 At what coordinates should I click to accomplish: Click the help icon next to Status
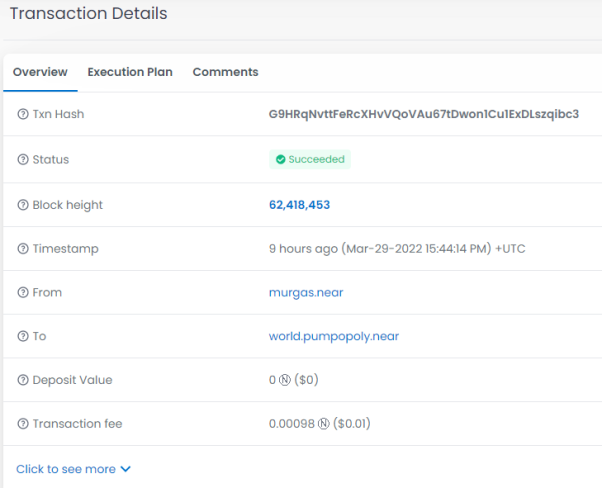tap(23, 159)
